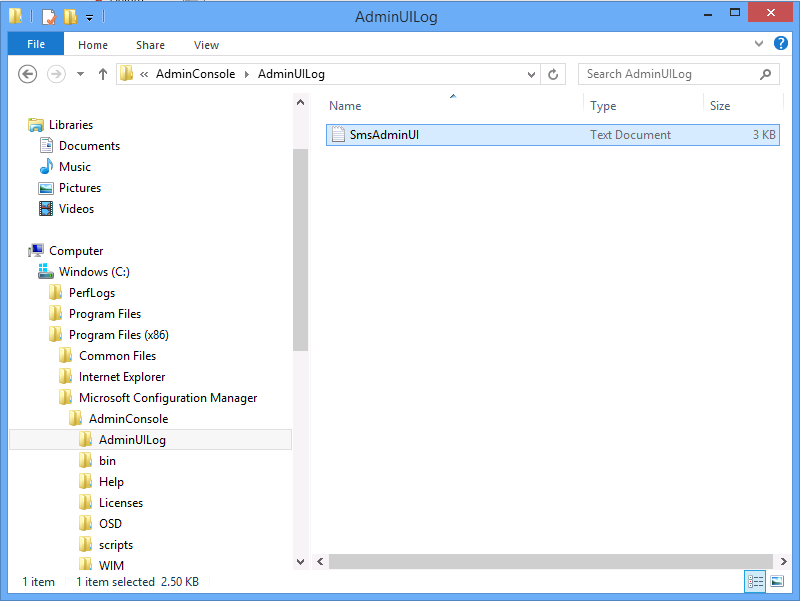Open the Licenses folder

(121, 503)
